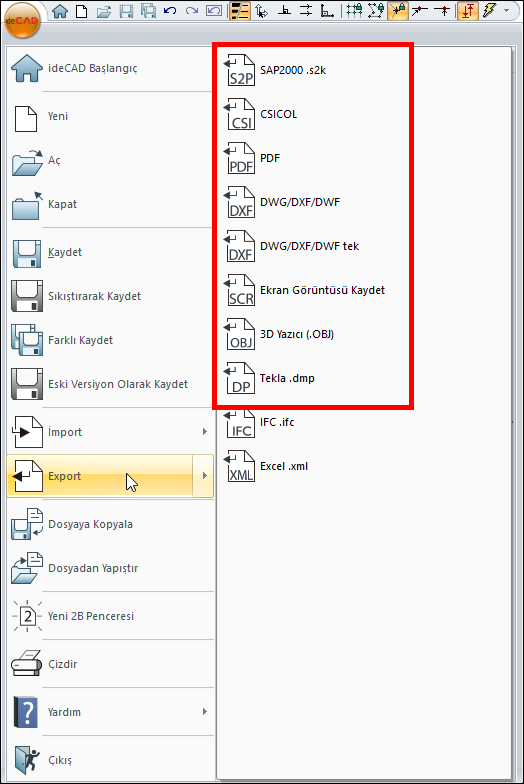Click the ideCAD orange application button
This screenshot has height=784, width=524.
[22, 20]
